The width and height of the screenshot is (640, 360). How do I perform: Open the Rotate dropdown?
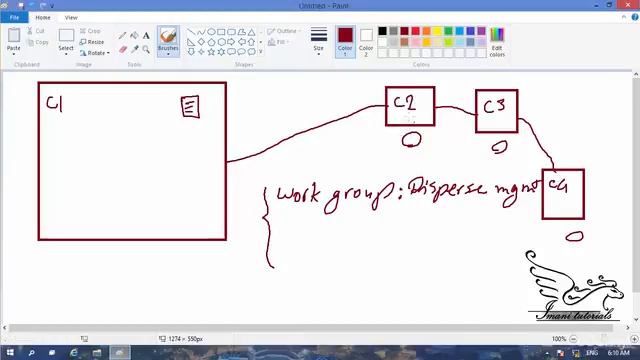tap(95, 53)
